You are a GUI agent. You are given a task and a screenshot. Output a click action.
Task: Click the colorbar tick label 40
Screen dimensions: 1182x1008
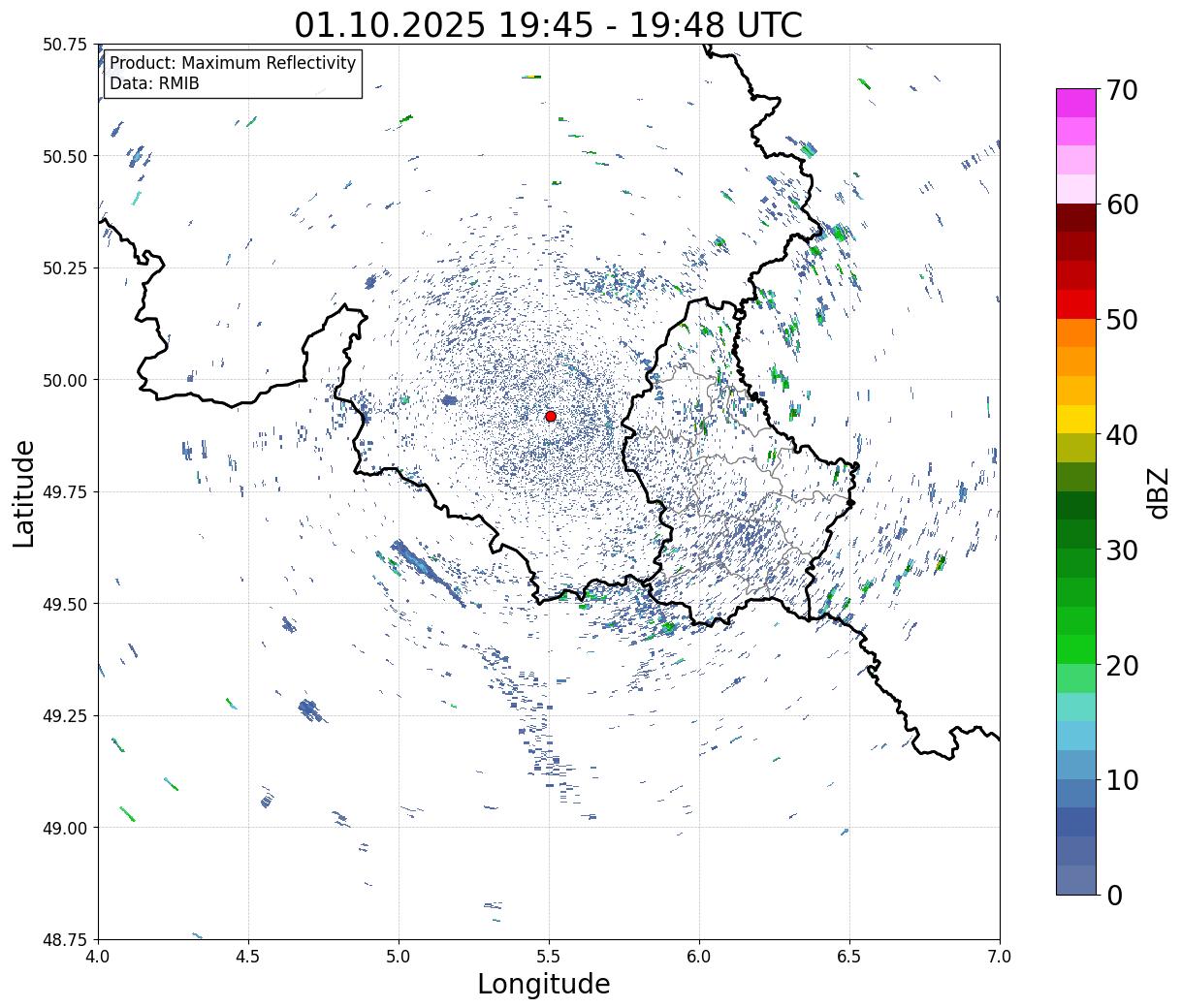(x=1121, y=435)
